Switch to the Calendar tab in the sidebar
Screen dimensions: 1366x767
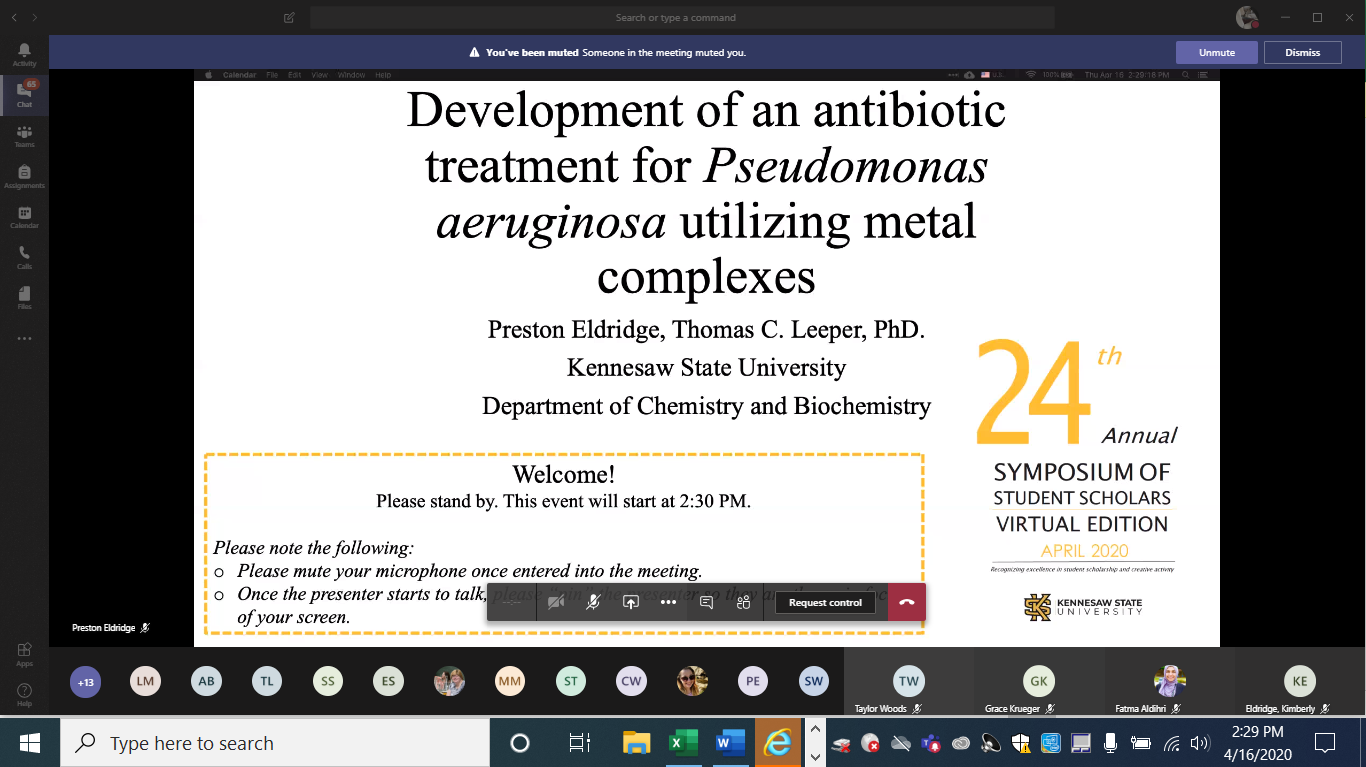click(24, 217)
